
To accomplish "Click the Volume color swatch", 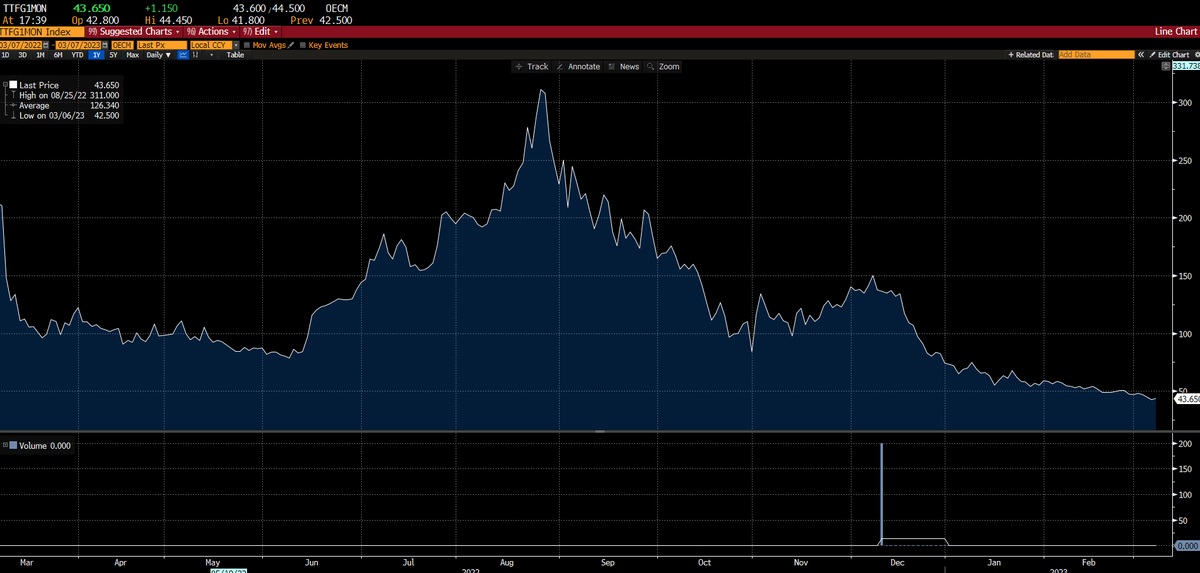I will [x=13, y=446].
